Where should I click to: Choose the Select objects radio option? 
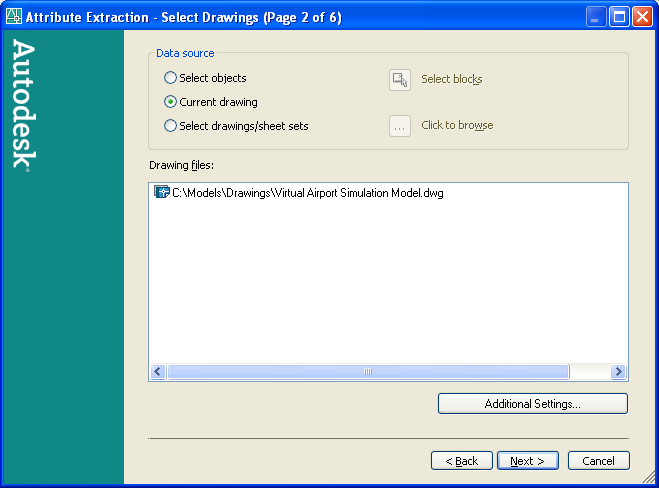pyautogui.click(x=206, y=78)
